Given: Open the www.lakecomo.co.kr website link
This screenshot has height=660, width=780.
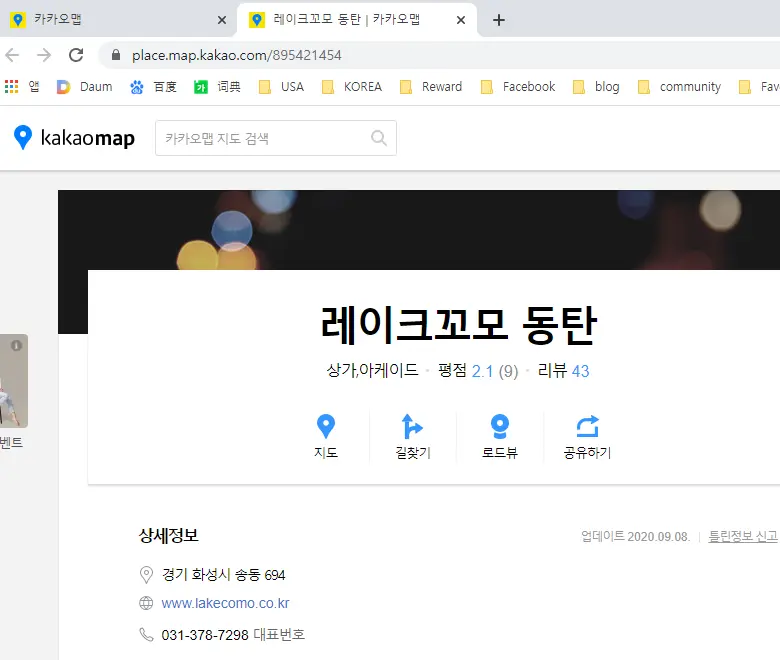Looking at the screenshot, I should 225,603.
